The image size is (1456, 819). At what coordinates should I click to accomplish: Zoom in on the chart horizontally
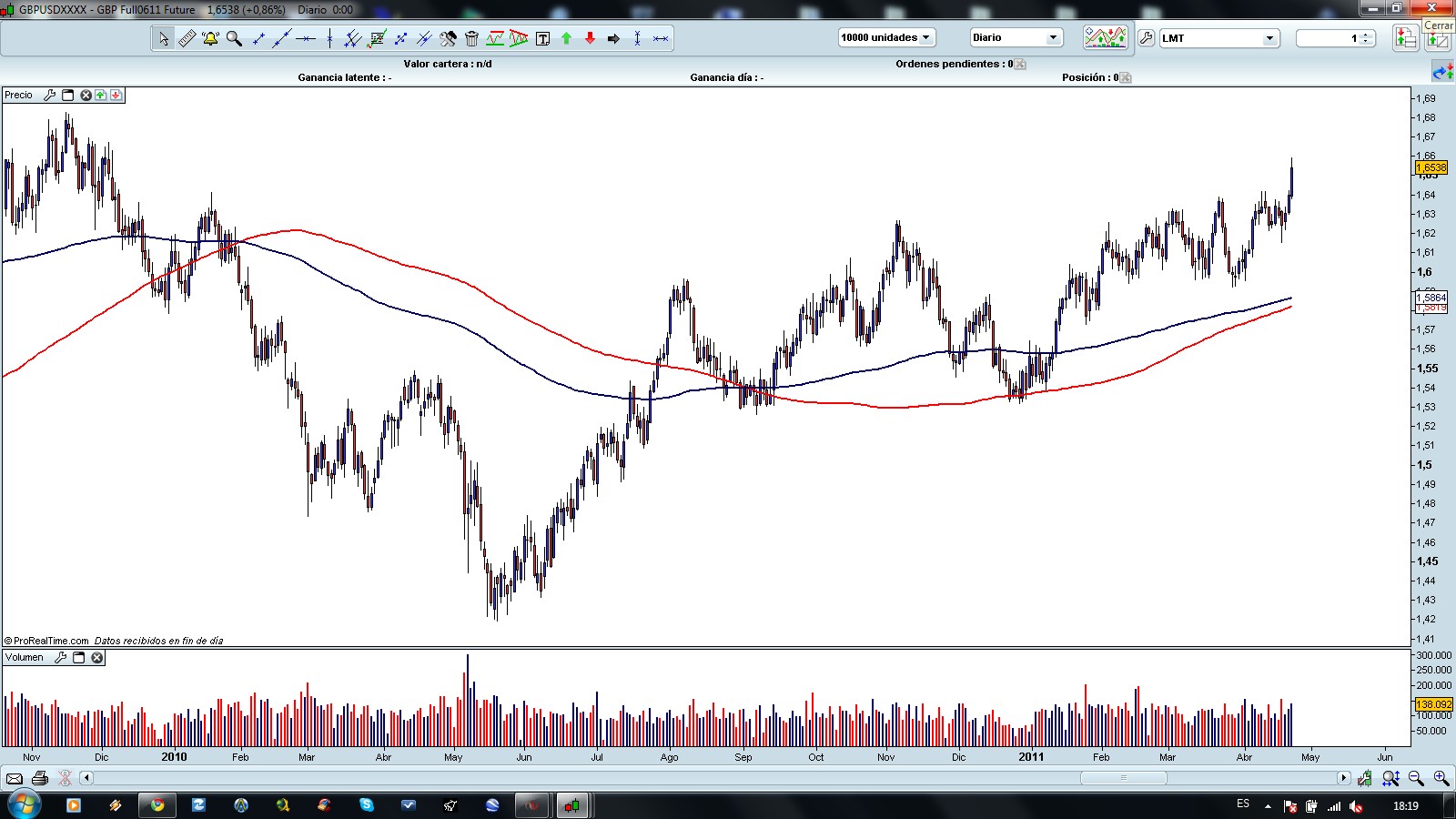coord(1441,778)
